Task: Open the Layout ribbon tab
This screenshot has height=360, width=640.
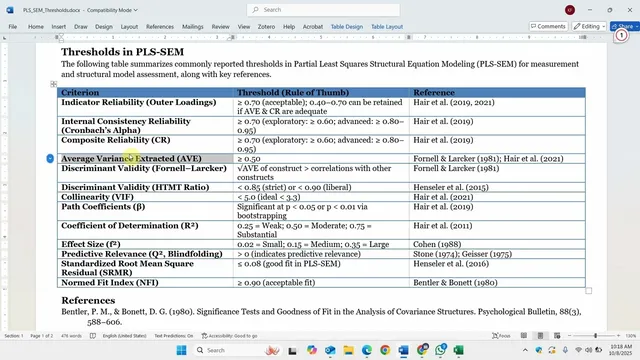Action: 129,27
